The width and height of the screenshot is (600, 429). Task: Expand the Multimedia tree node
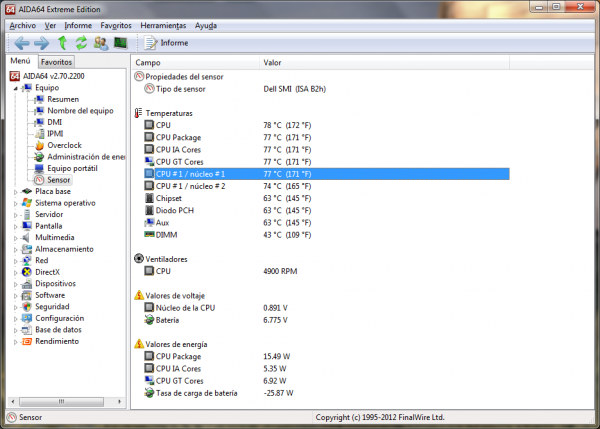[x=15, y=238]
